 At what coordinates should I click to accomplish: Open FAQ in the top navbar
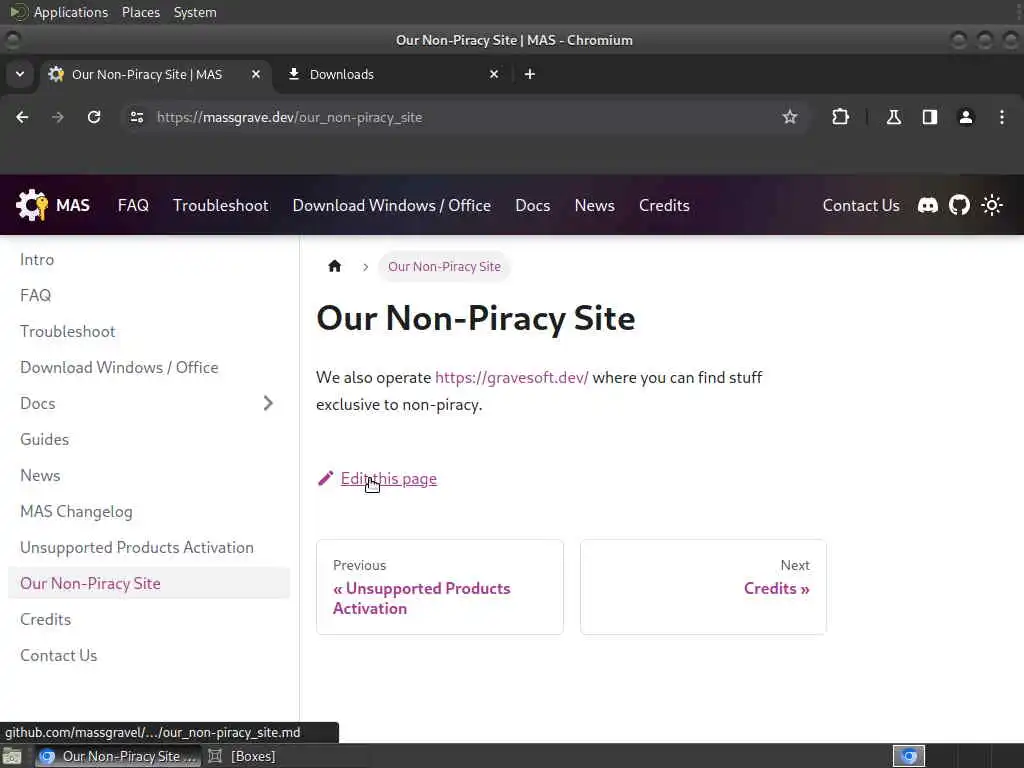(133, 206)
